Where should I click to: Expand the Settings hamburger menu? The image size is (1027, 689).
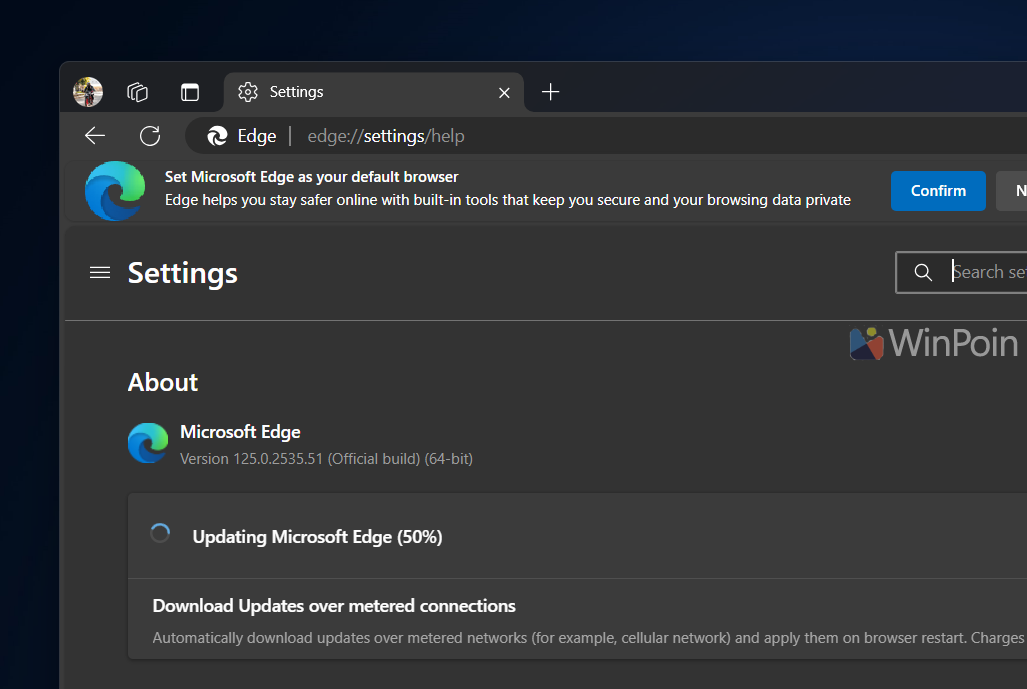click(100, 272)
